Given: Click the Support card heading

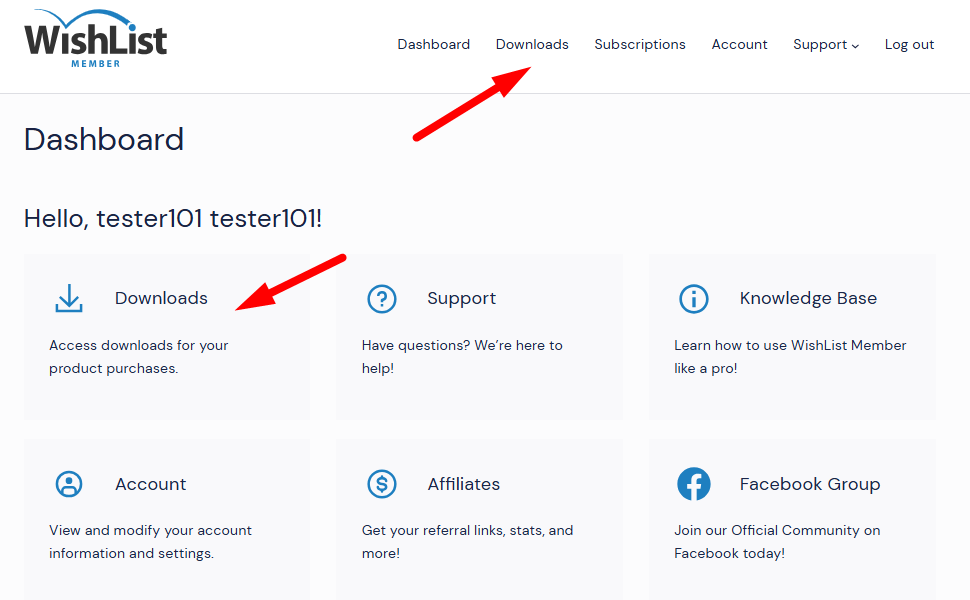Looking at the screenshot, I should pyautogui.click(x=461, y=298).
